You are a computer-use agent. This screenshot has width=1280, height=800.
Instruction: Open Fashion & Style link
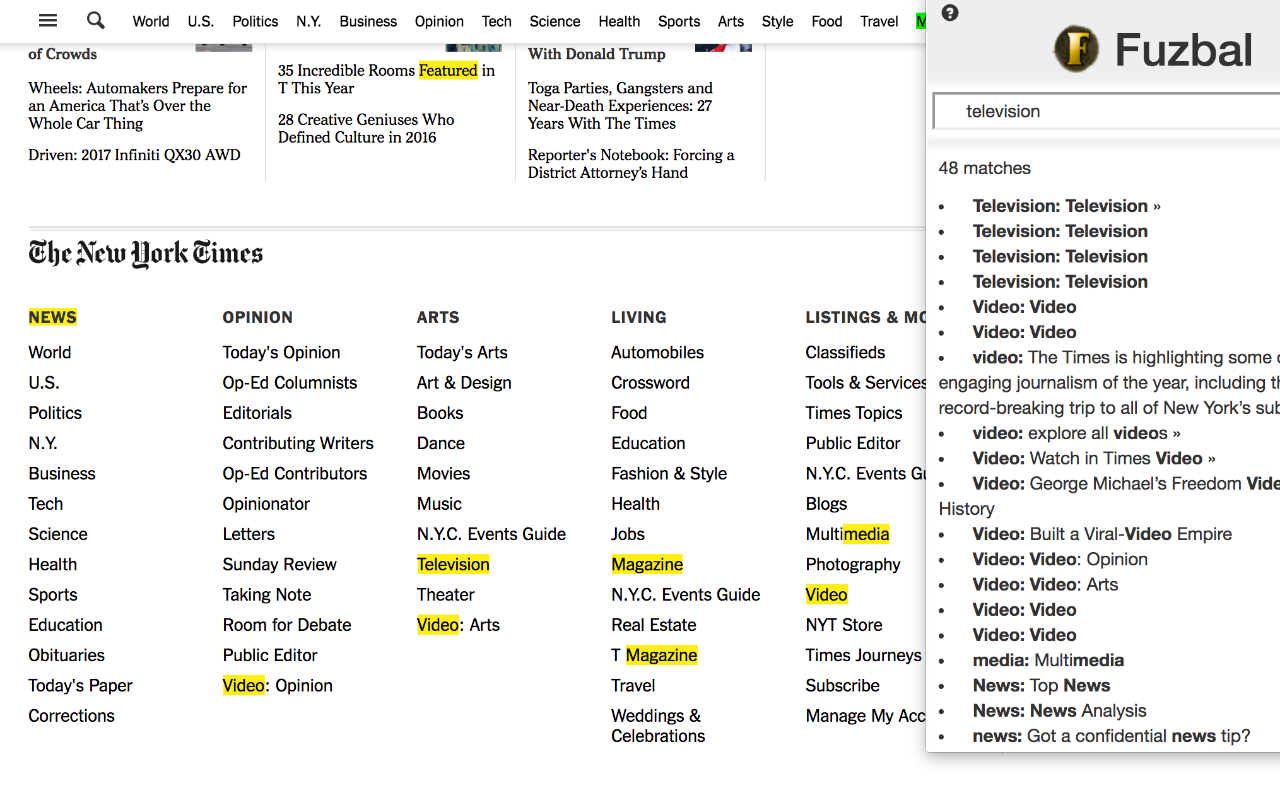pos(669,473)
